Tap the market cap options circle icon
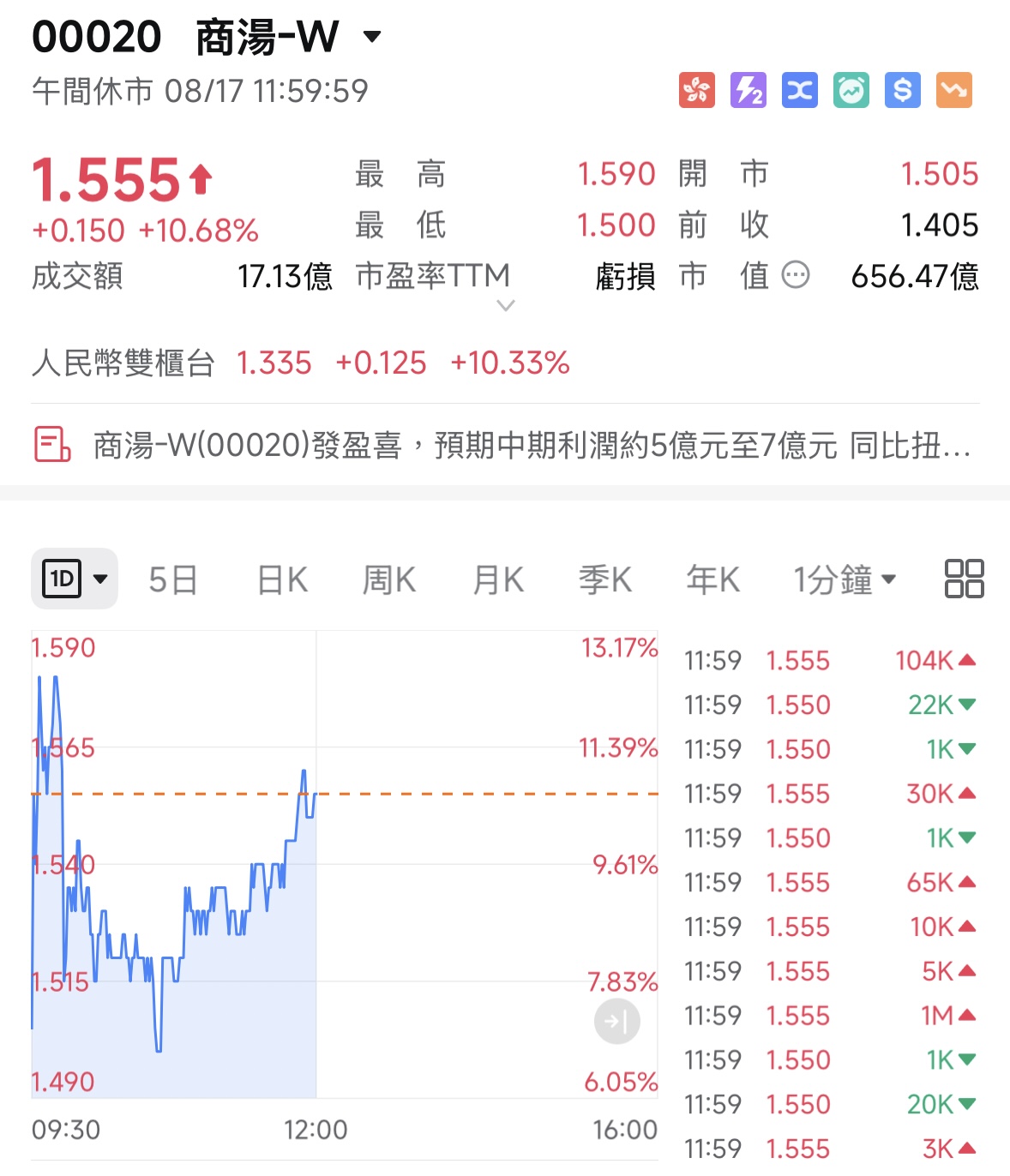1010x1176 pixels. click(796, 275)
